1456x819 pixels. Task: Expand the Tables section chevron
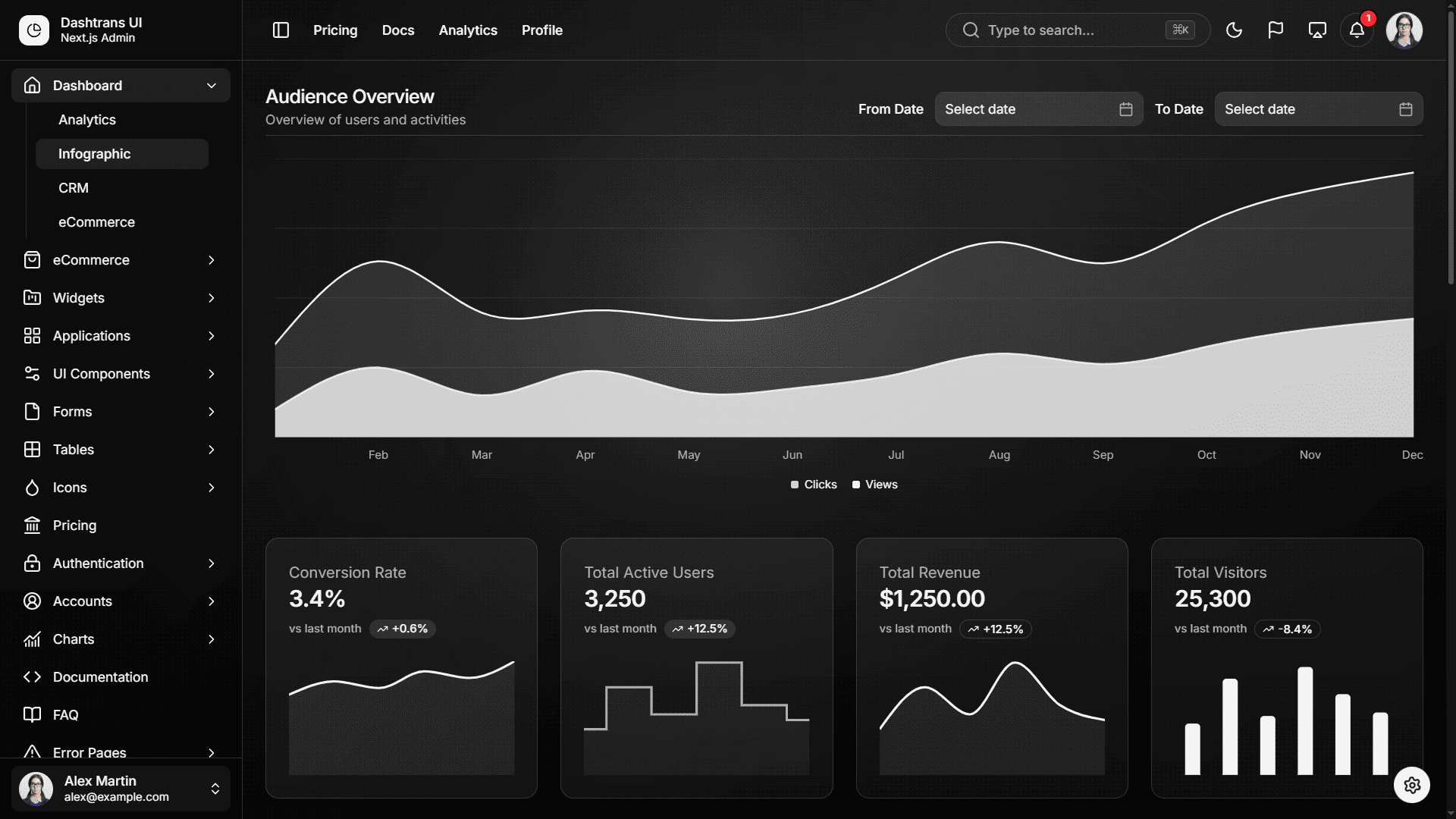(212, 450)
